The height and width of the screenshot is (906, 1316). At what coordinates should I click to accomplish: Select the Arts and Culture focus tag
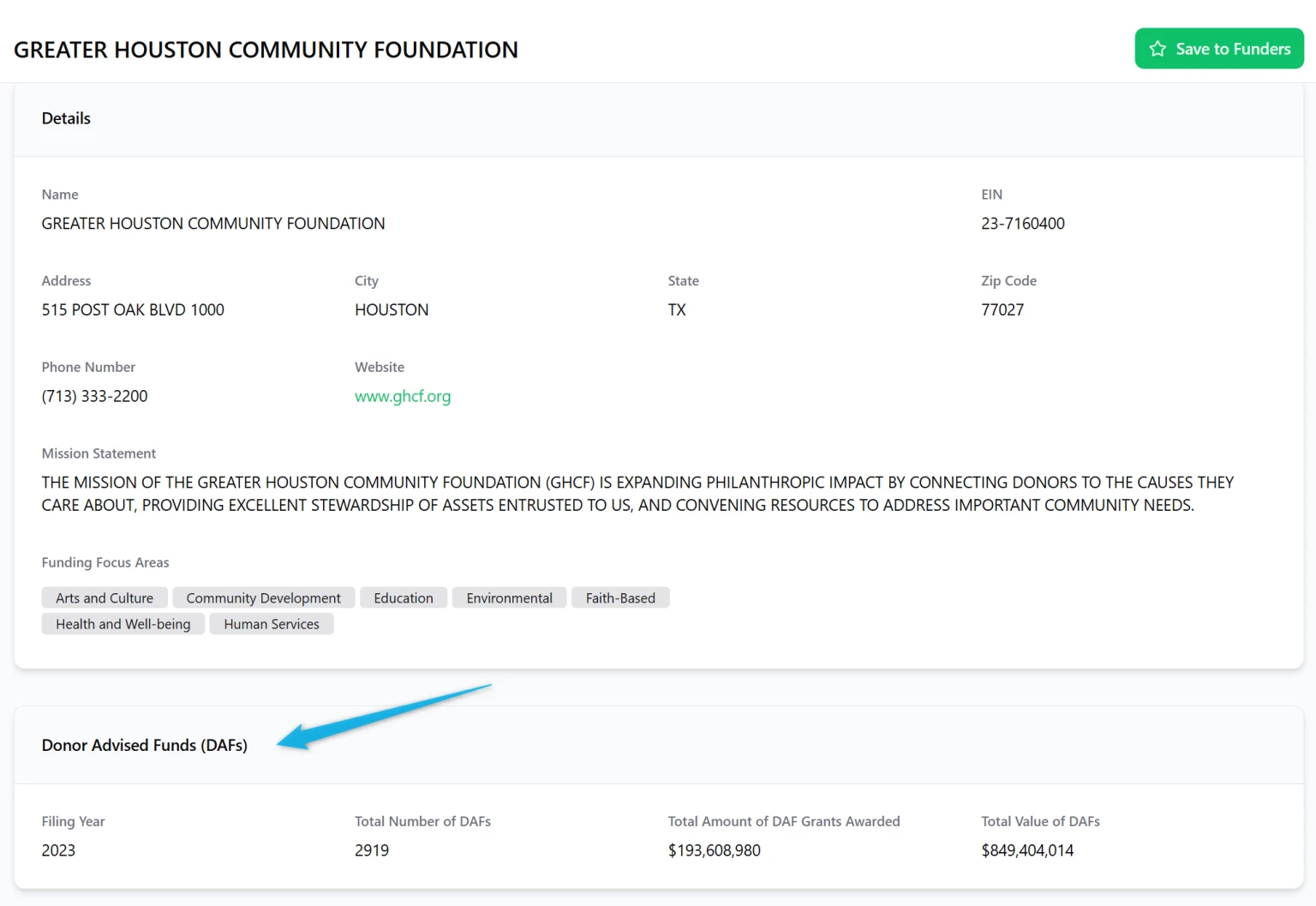[105, 597]
